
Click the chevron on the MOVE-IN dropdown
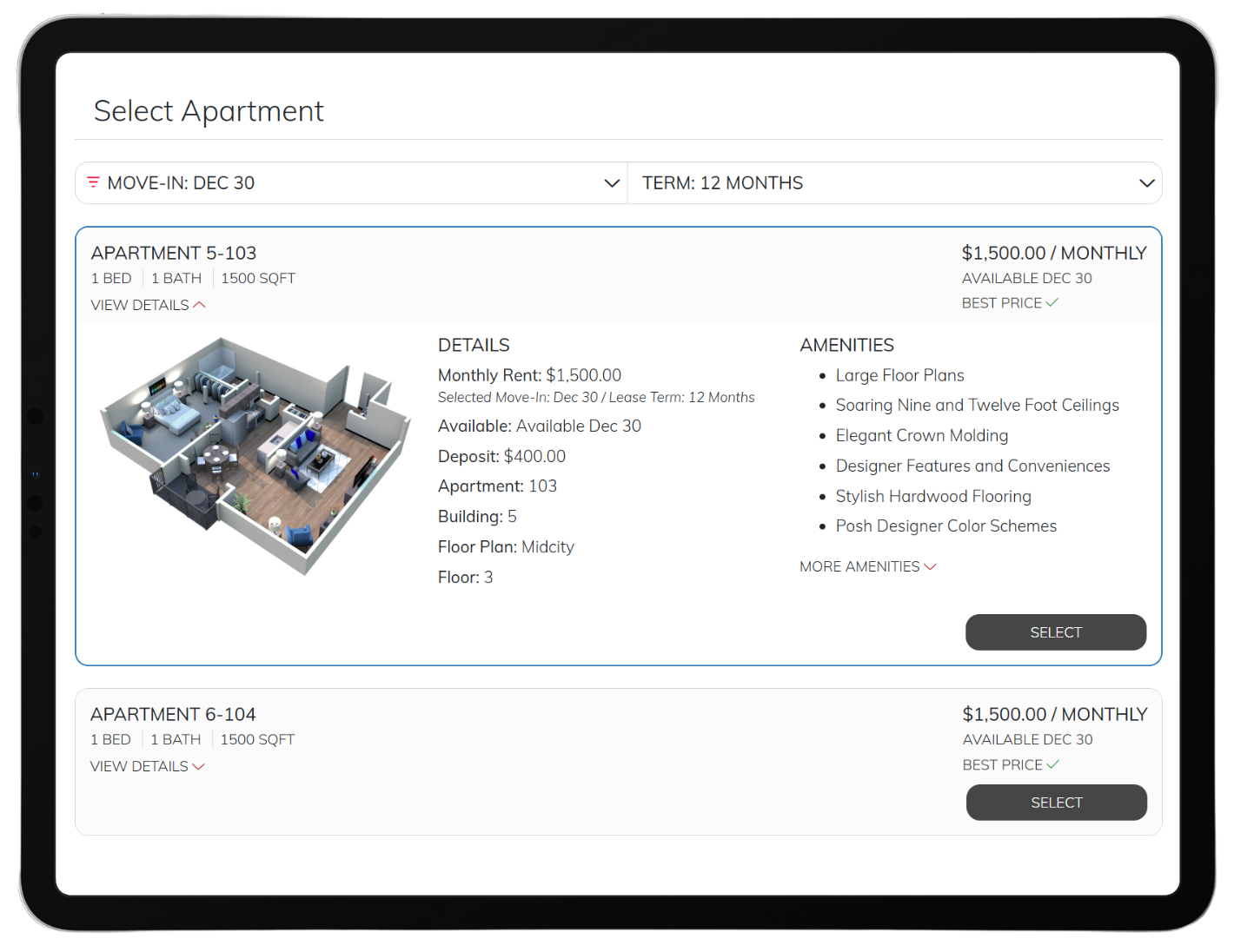[x=613, y=182]
